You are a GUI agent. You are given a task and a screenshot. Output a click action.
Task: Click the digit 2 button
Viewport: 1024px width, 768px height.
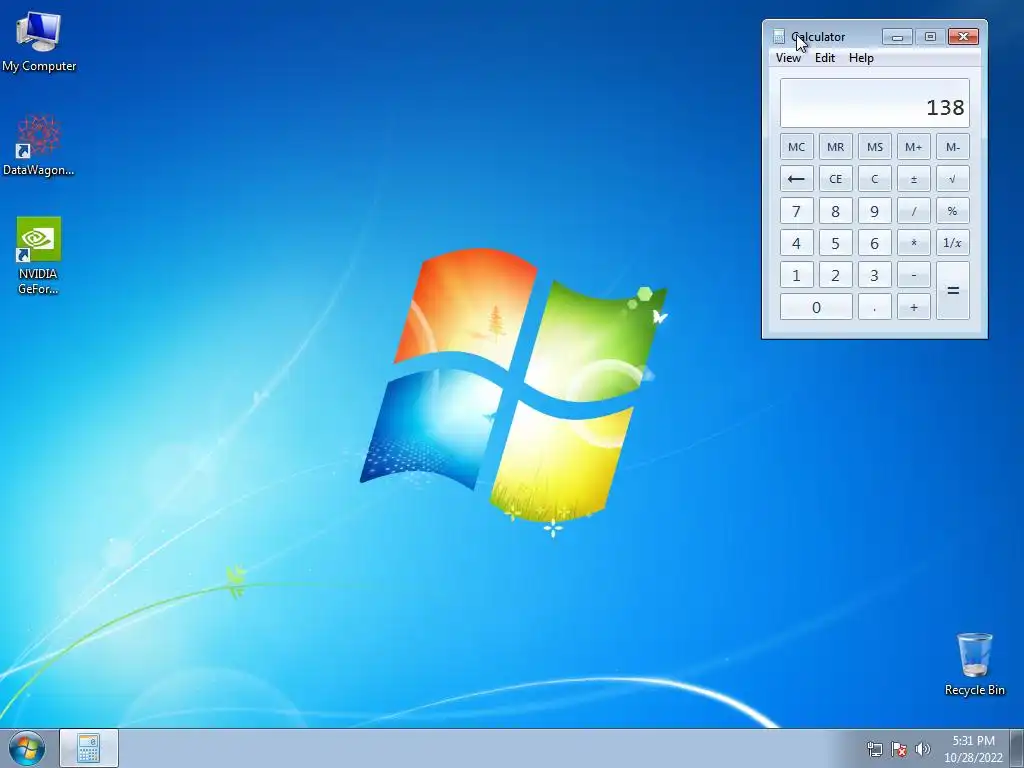click(x=835, y=275)
